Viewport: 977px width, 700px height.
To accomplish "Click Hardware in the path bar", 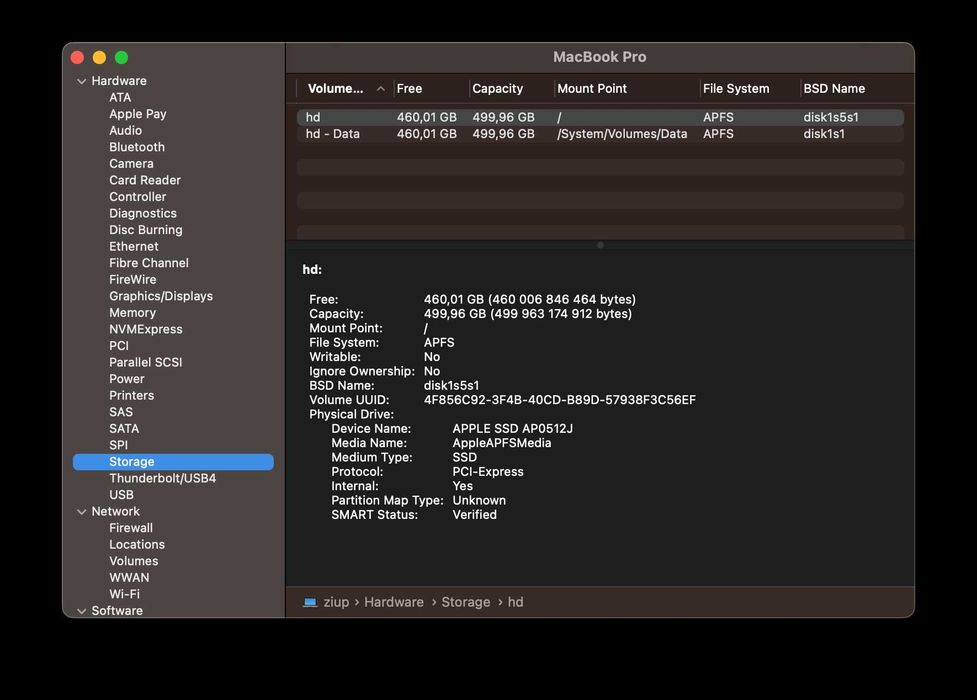I will 394,602.
